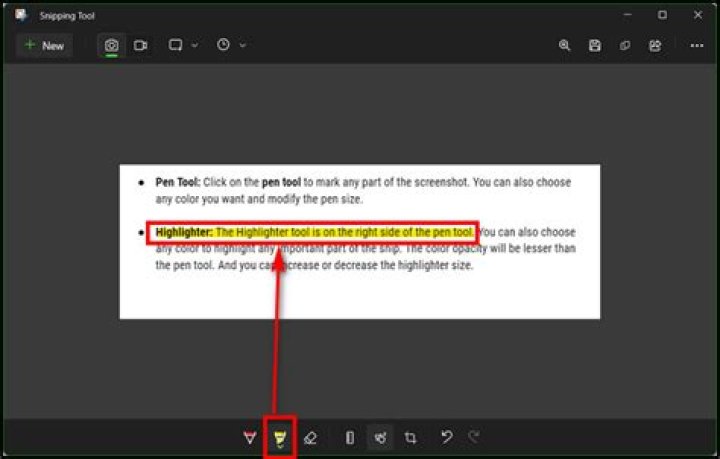This screenshot has width=720, height=459.
Task: Switch to Snip (camera) mode
Action: [x=112, y=46]
